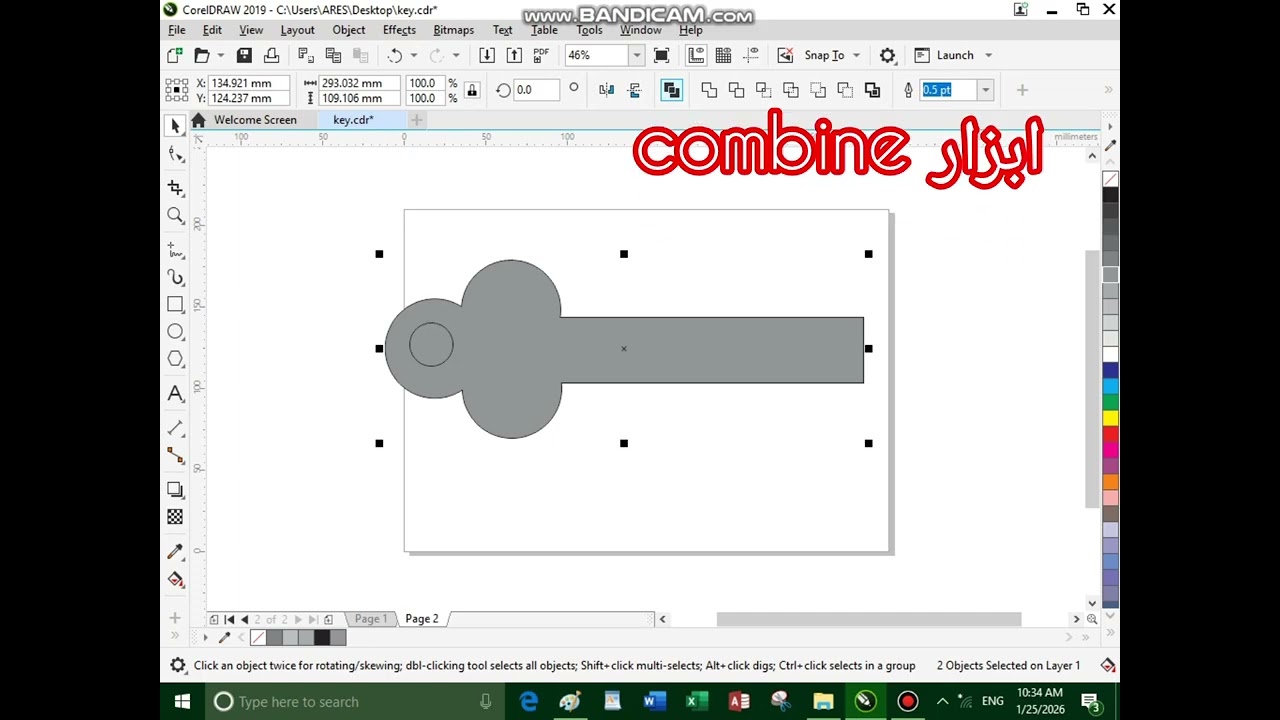Toggle full-screen preview

click(661, 56)
